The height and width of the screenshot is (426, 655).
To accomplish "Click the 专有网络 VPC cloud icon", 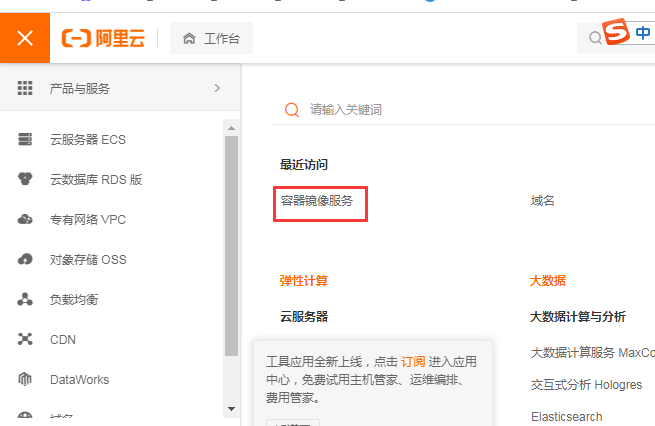I will [25, 219].
